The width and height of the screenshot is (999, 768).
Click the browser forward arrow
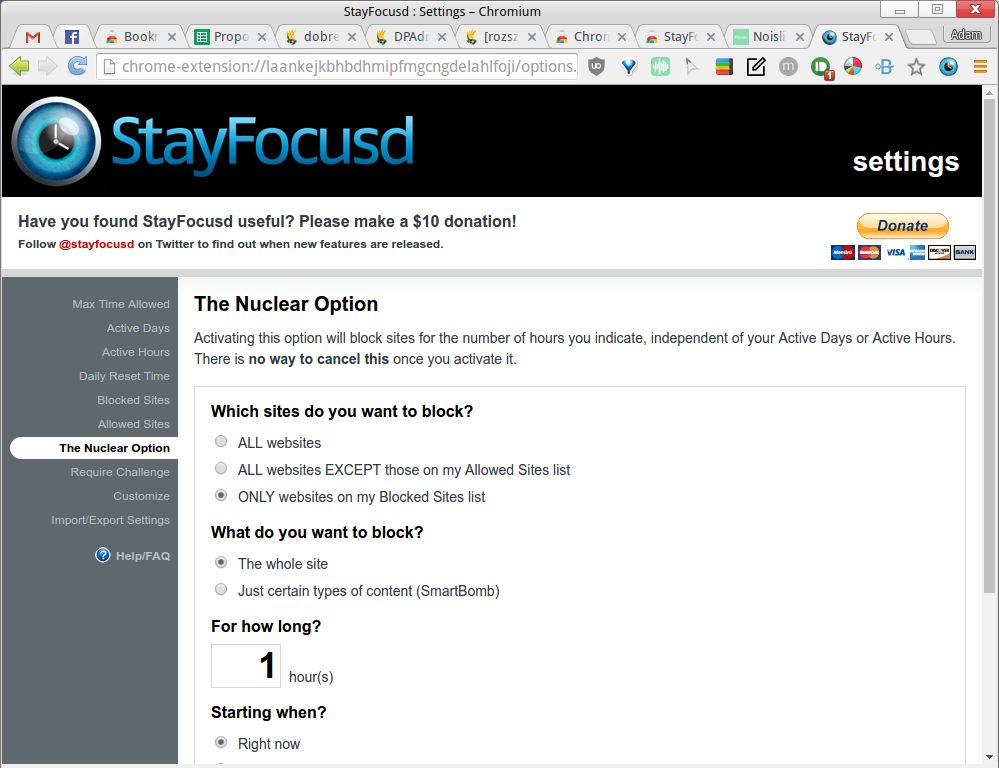coord(48,66)
